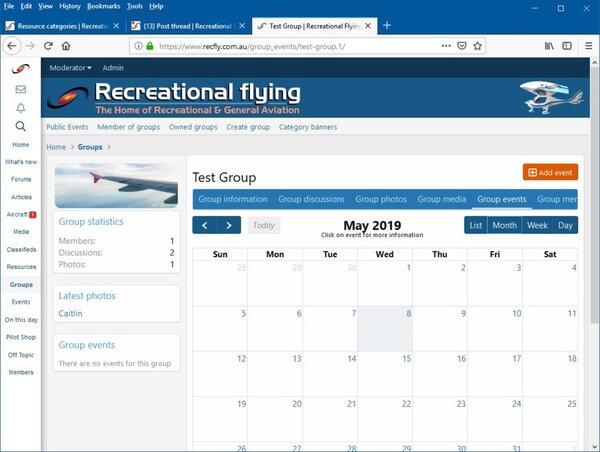Switch calendar to List view
The width and height of the screenshot is (600, 452).
(x=476, y=225)
